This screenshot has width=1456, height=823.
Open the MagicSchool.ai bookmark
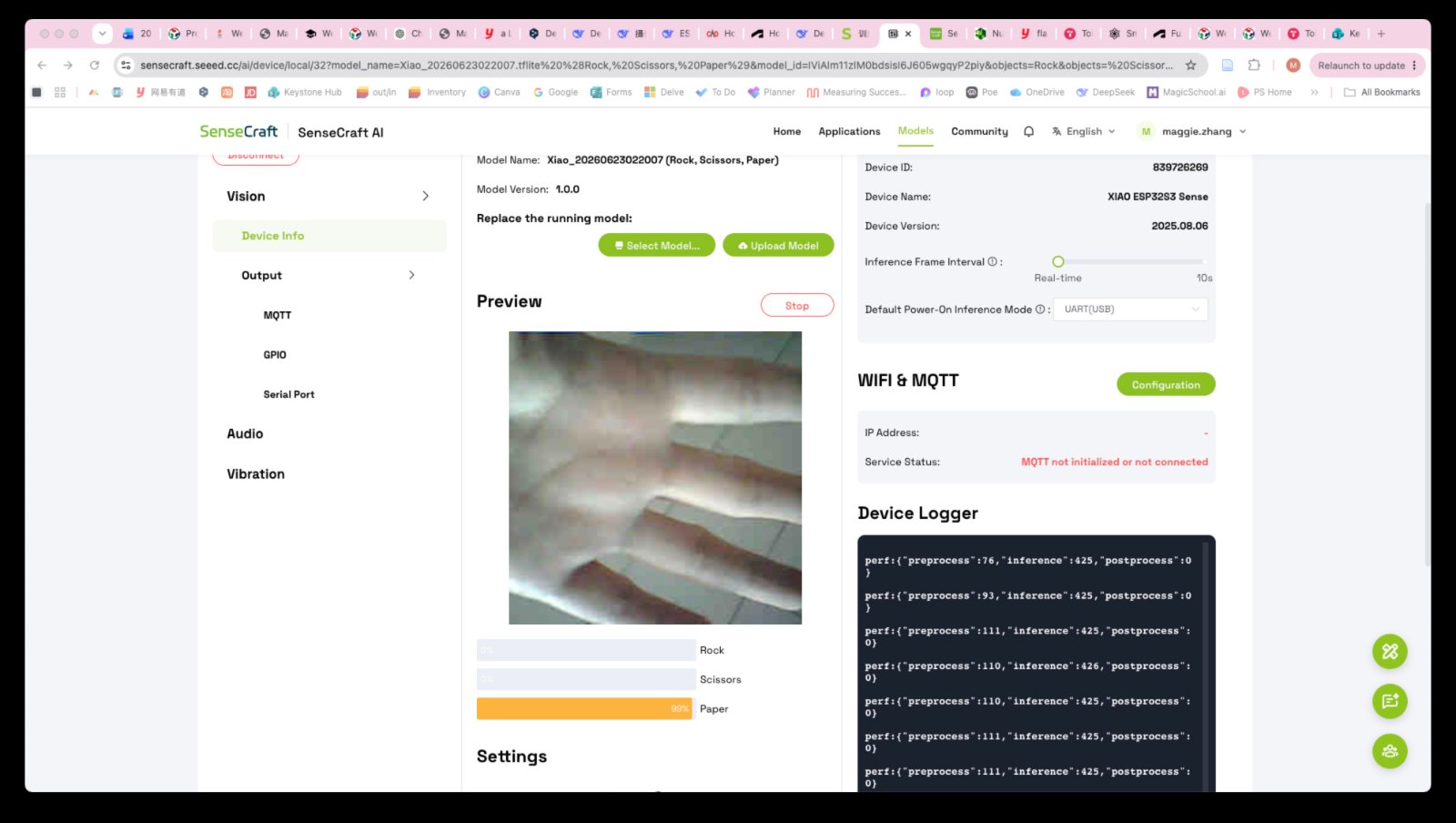click(1187, 92)
